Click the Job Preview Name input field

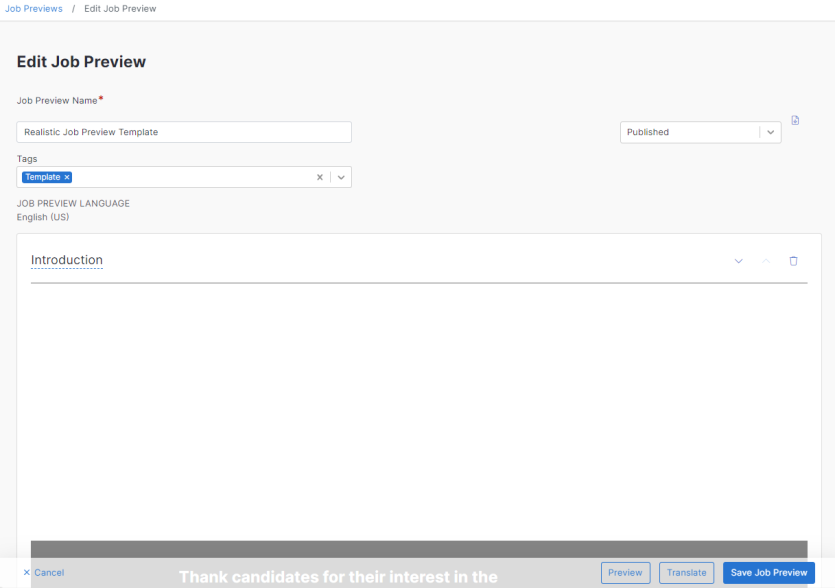pyautogui.click(x=184, y=132)
